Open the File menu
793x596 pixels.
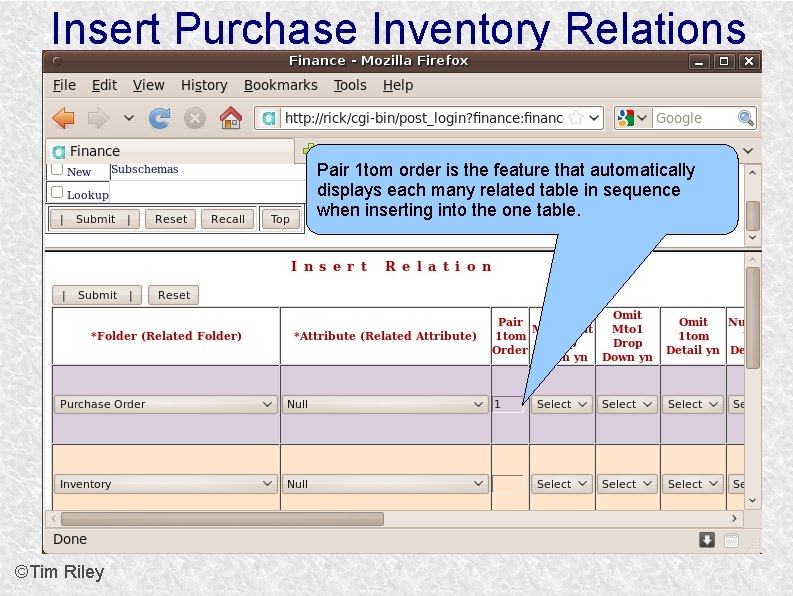click(64, 85)
